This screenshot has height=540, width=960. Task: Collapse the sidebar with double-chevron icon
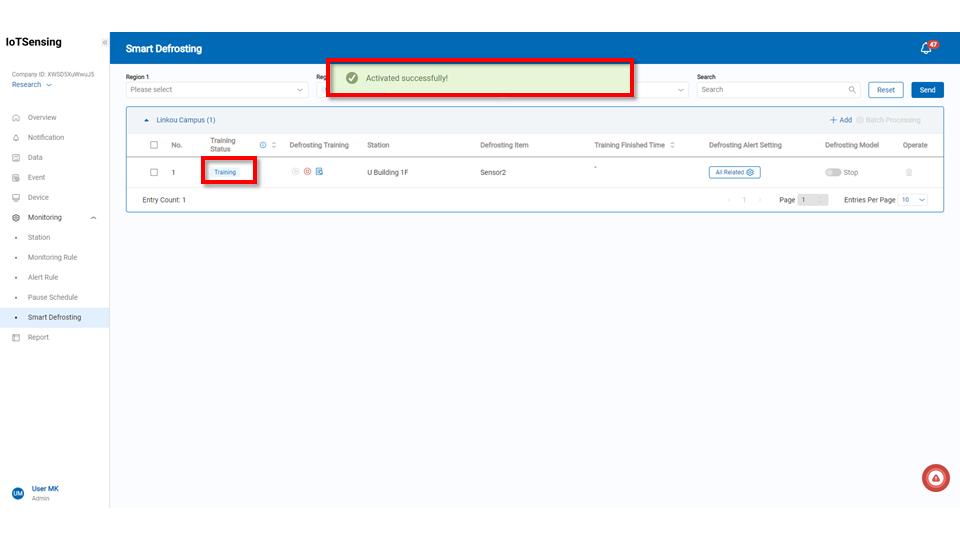click(105, 42)
